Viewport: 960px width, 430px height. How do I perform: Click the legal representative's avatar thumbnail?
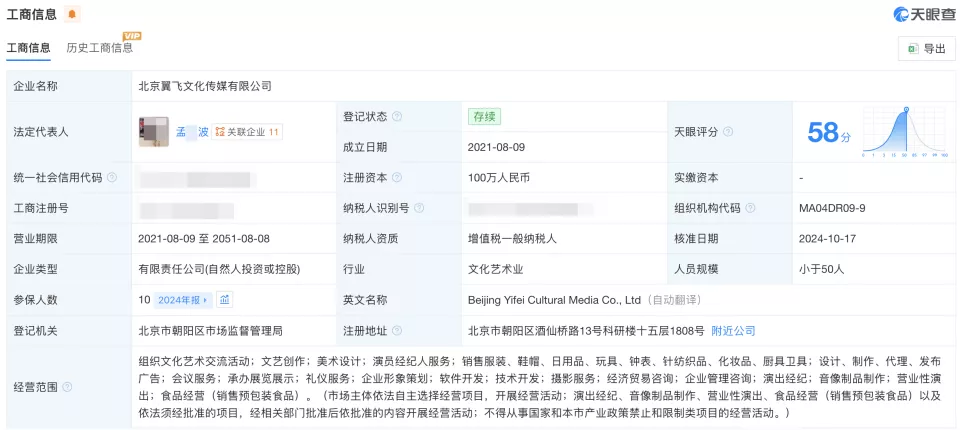[x=153, y=131]
